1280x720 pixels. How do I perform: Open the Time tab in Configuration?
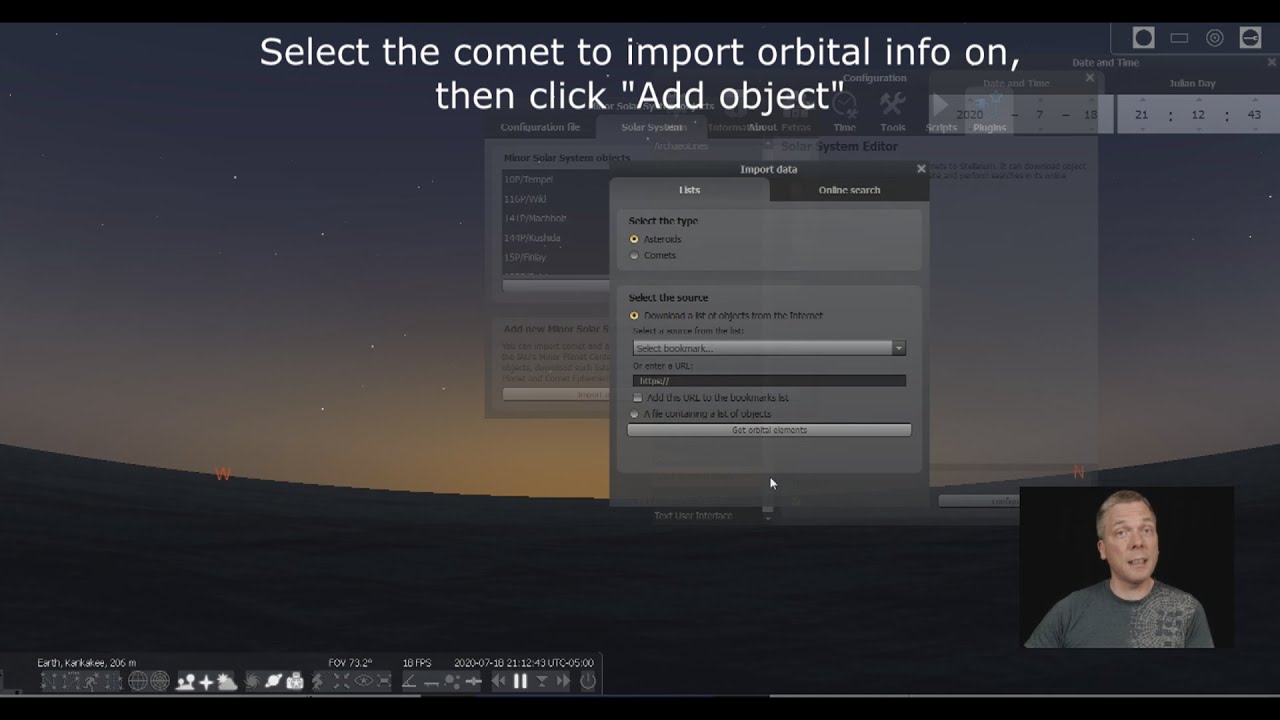click(845, 112)
